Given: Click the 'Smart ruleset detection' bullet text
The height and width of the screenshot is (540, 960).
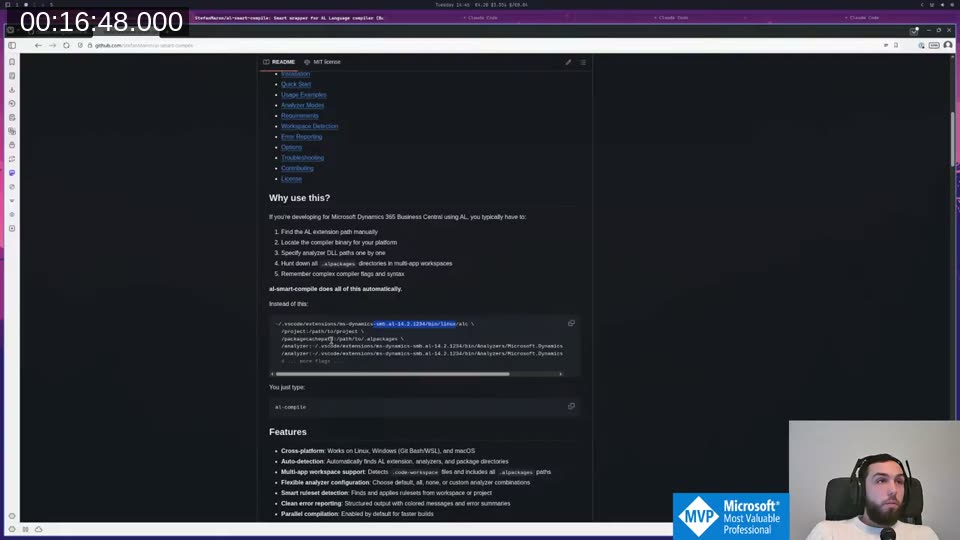Looking at the screenshot, I should [386, 493].
